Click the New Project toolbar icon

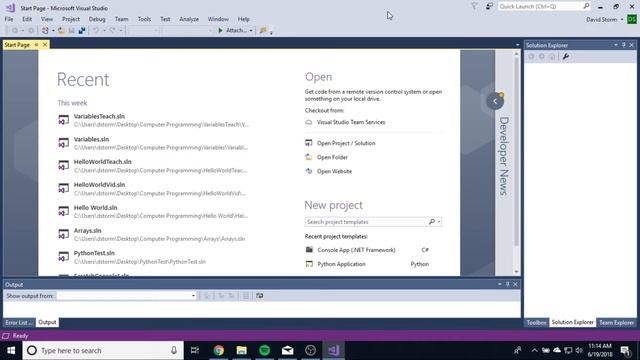click(x=45, y=30)
